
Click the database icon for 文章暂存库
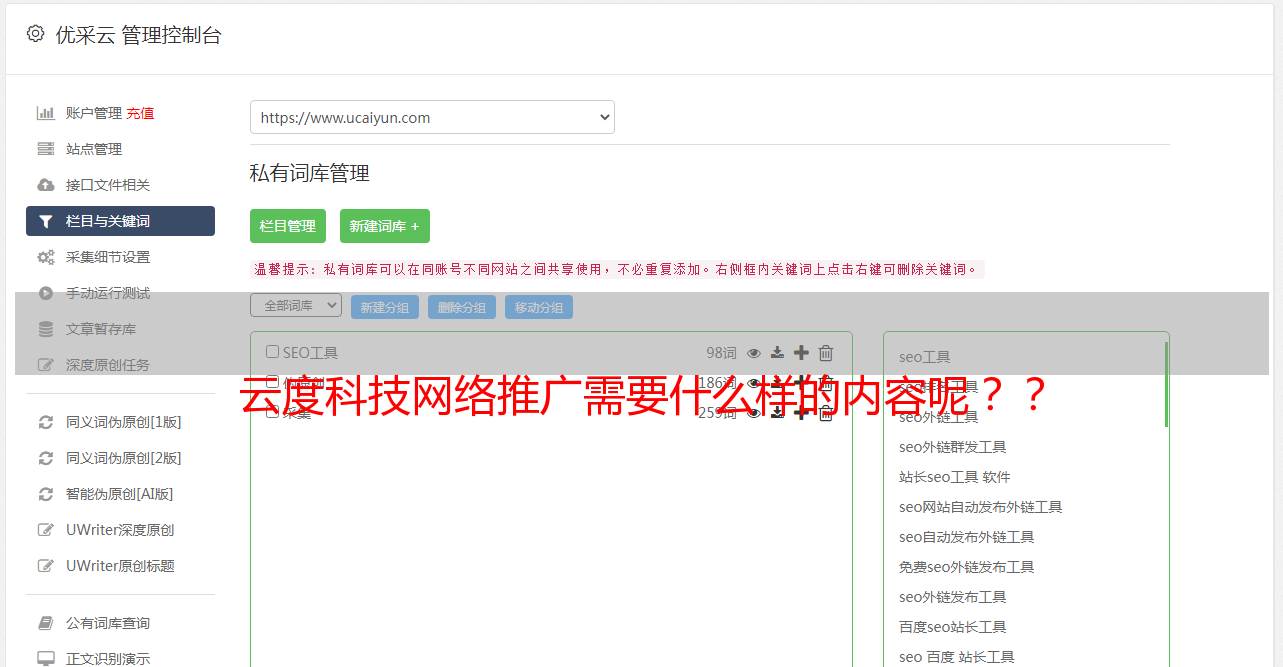[x=45, y=329]
